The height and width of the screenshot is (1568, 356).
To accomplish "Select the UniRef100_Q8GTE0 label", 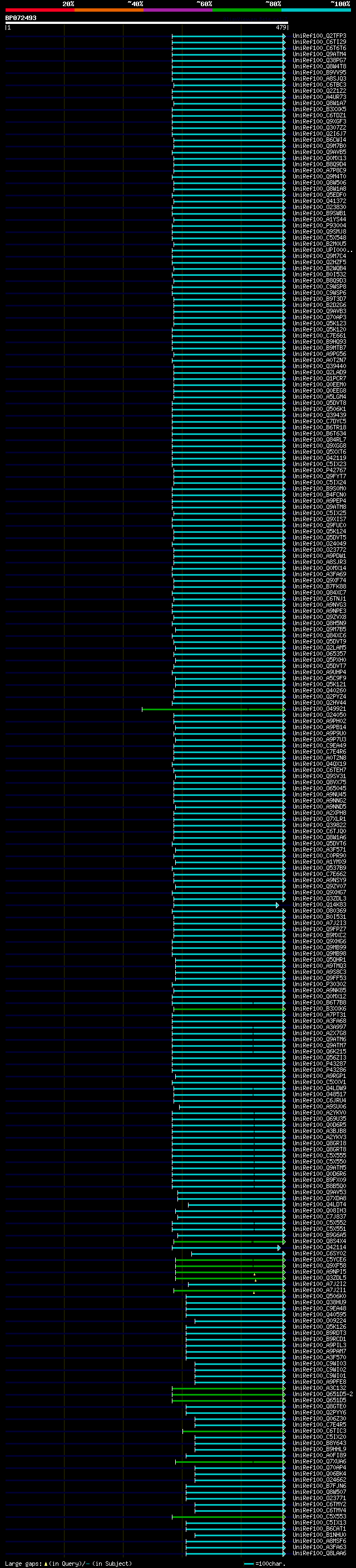I will point(319,1407).
